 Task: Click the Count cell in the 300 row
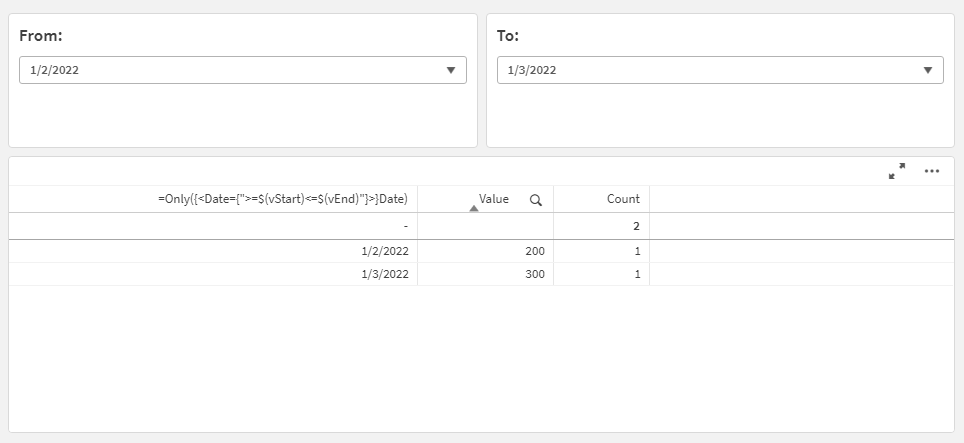pyautogui.click(x=635, y=274)
